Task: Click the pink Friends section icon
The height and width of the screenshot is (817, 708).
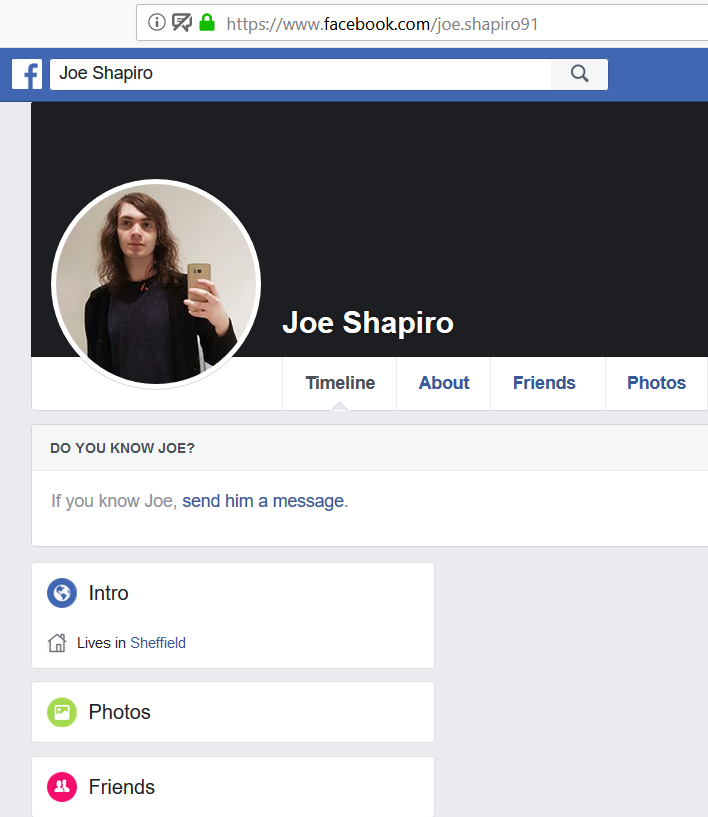Action: click(62, 787)
